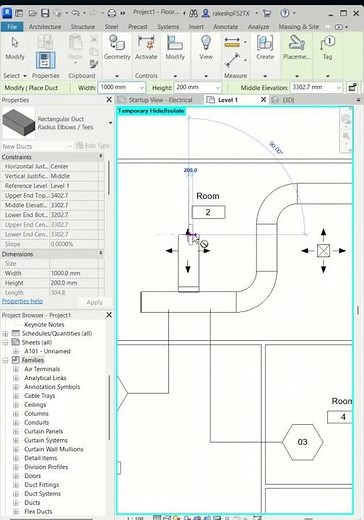This screenshot has width=364, height=520.
Task: Expand the Air Terminals family node
Action: click(16, 369)
